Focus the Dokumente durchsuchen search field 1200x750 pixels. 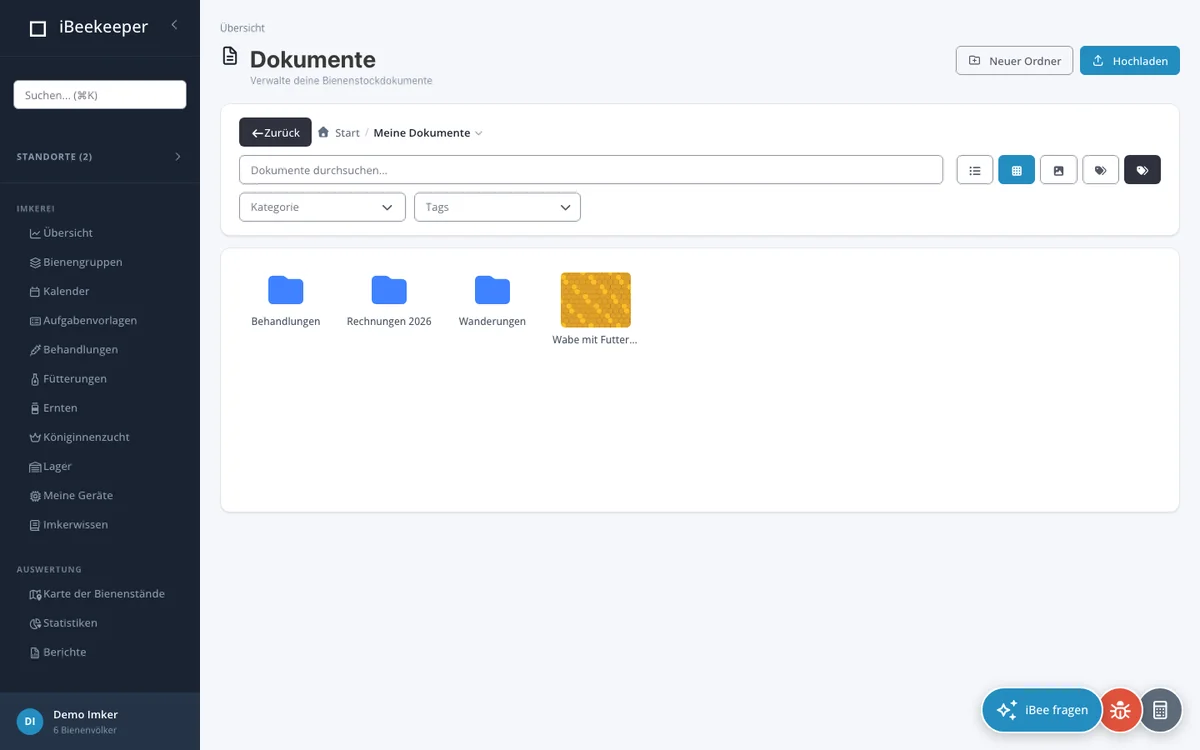pyautogui.click(x=591, y=170)
